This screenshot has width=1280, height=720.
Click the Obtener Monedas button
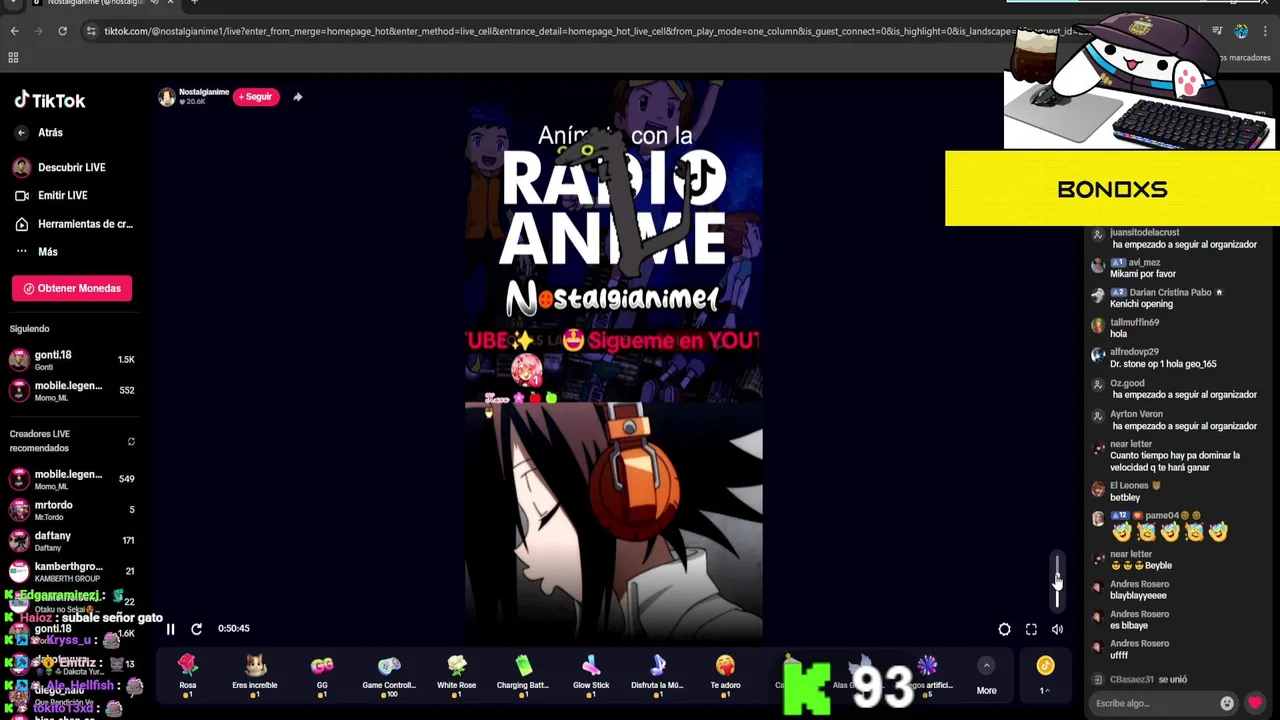pos(72,288)
